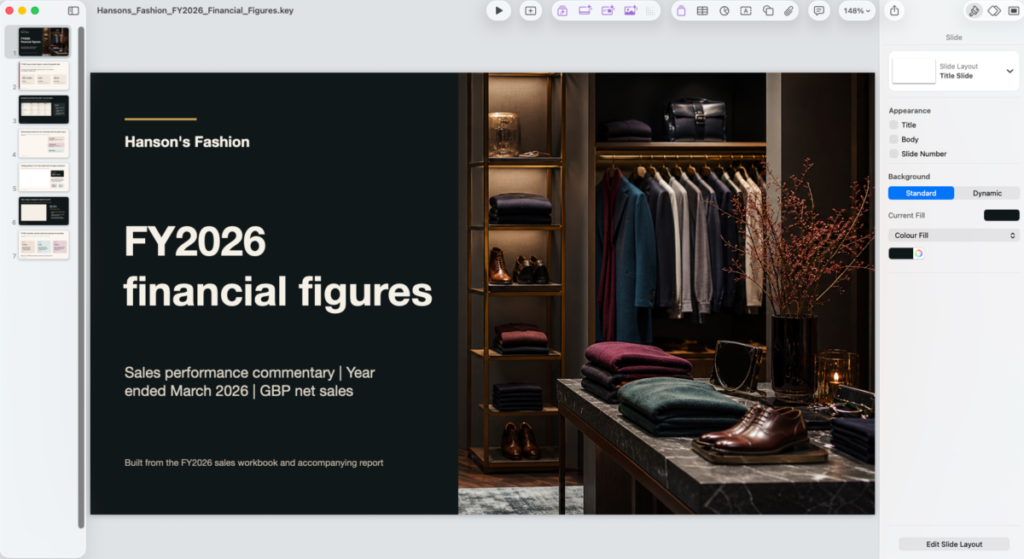
Task: Click the slide layout preview thumbnail in inspector
Action: [x=914, y=71]
